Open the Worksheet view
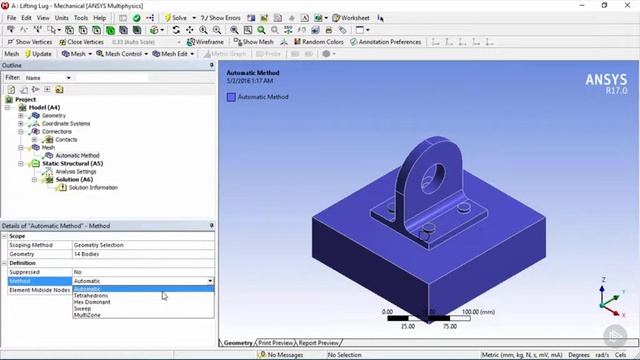Viewport: 640px width, 360px height. 351,18
